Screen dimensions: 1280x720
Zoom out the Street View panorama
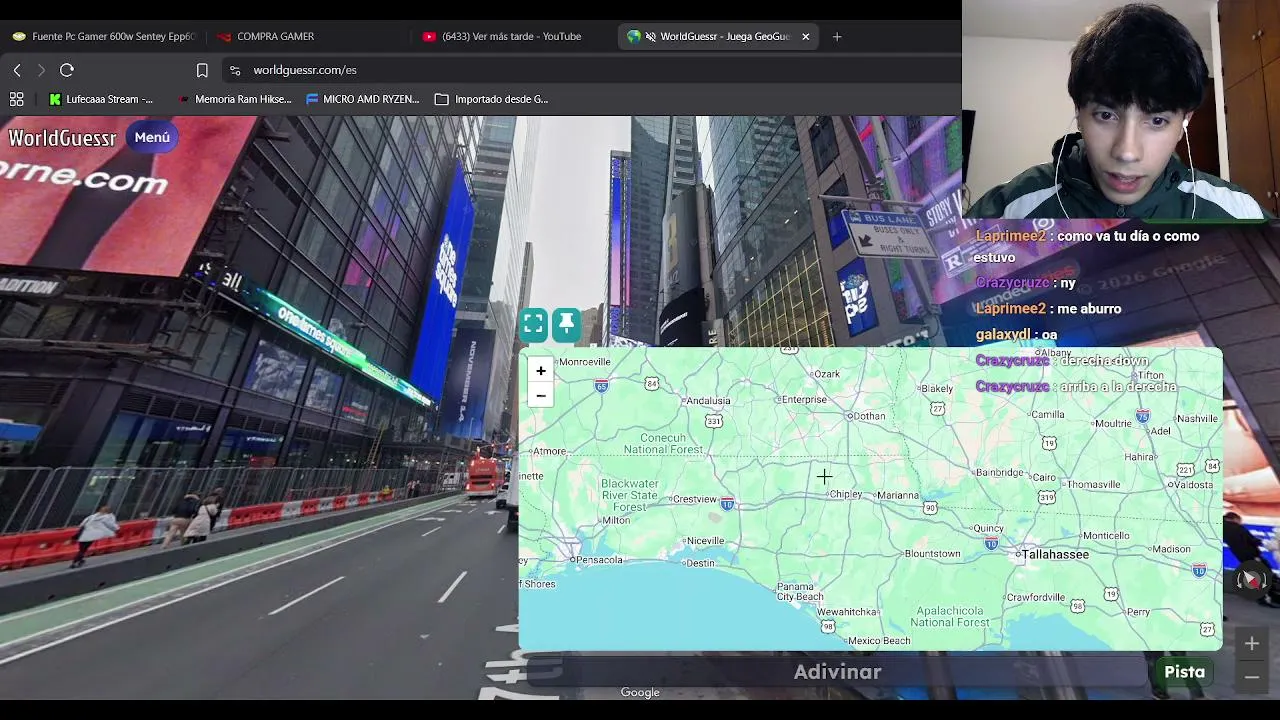click(x=1252, y=677)
